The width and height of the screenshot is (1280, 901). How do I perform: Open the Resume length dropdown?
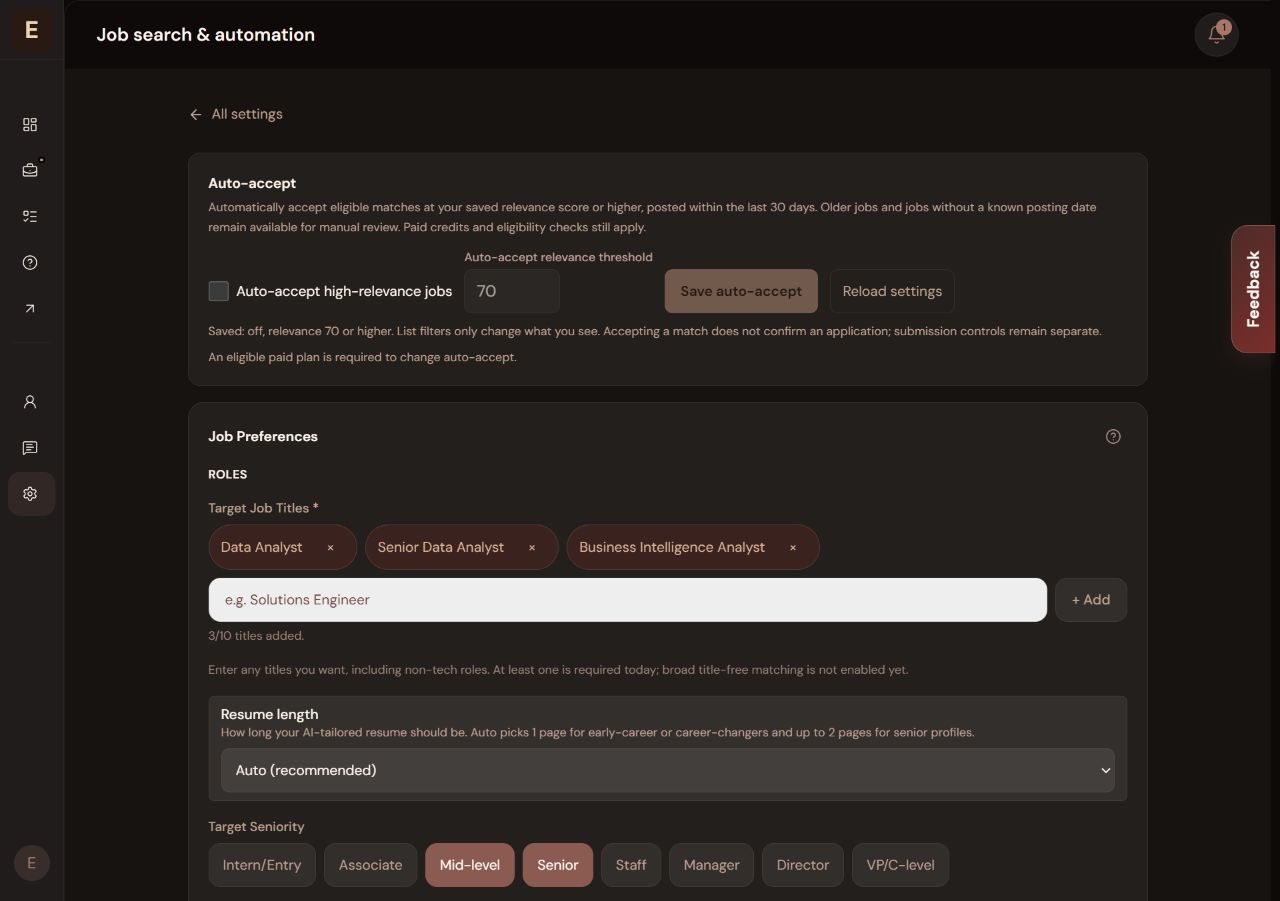coord(667,770)
